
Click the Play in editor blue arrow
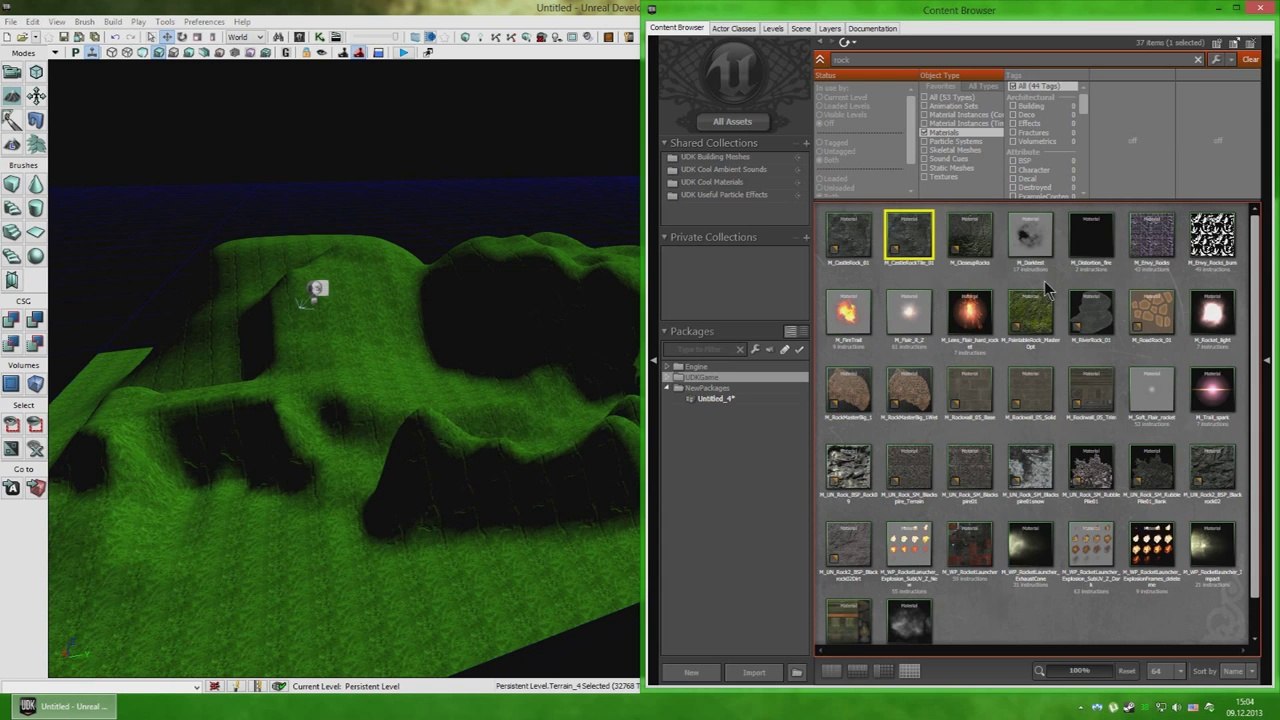pos(403,52)
